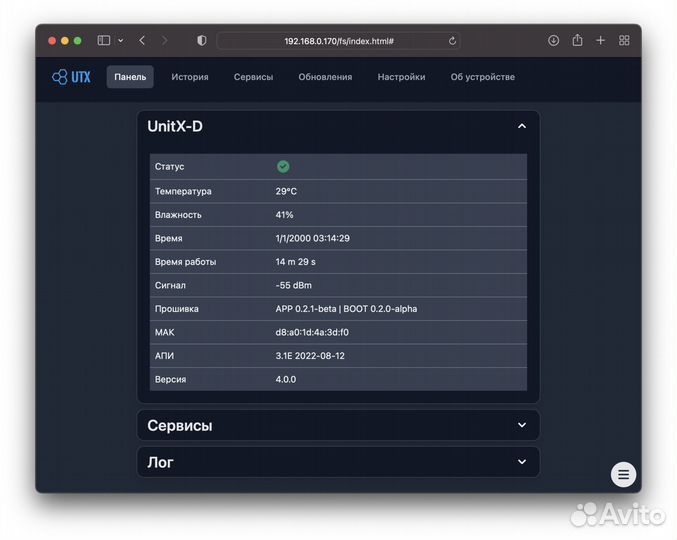This screenshot has height=540, width=677.
Task: Click the UTX logo
Action: click(71, 77)
